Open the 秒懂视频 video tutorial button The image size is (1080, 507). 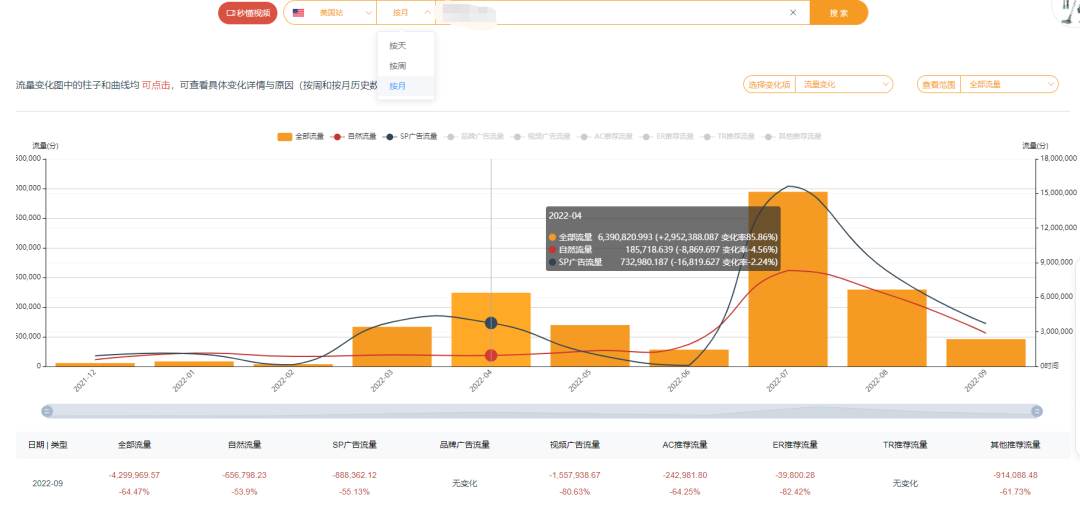(x=247, y=12)
